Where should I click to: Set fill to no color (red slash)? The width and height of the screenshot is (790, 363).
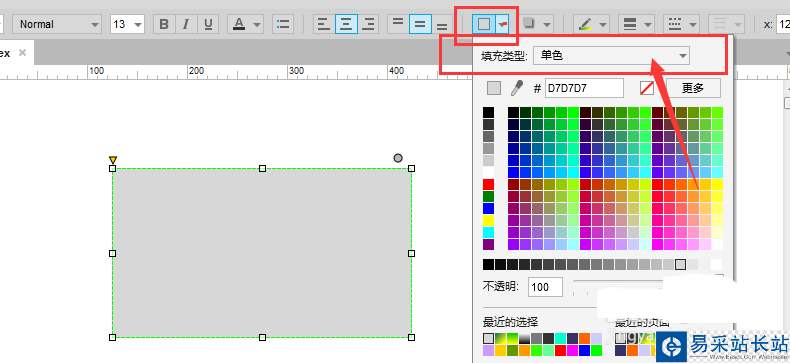click(x=647, y=88)
